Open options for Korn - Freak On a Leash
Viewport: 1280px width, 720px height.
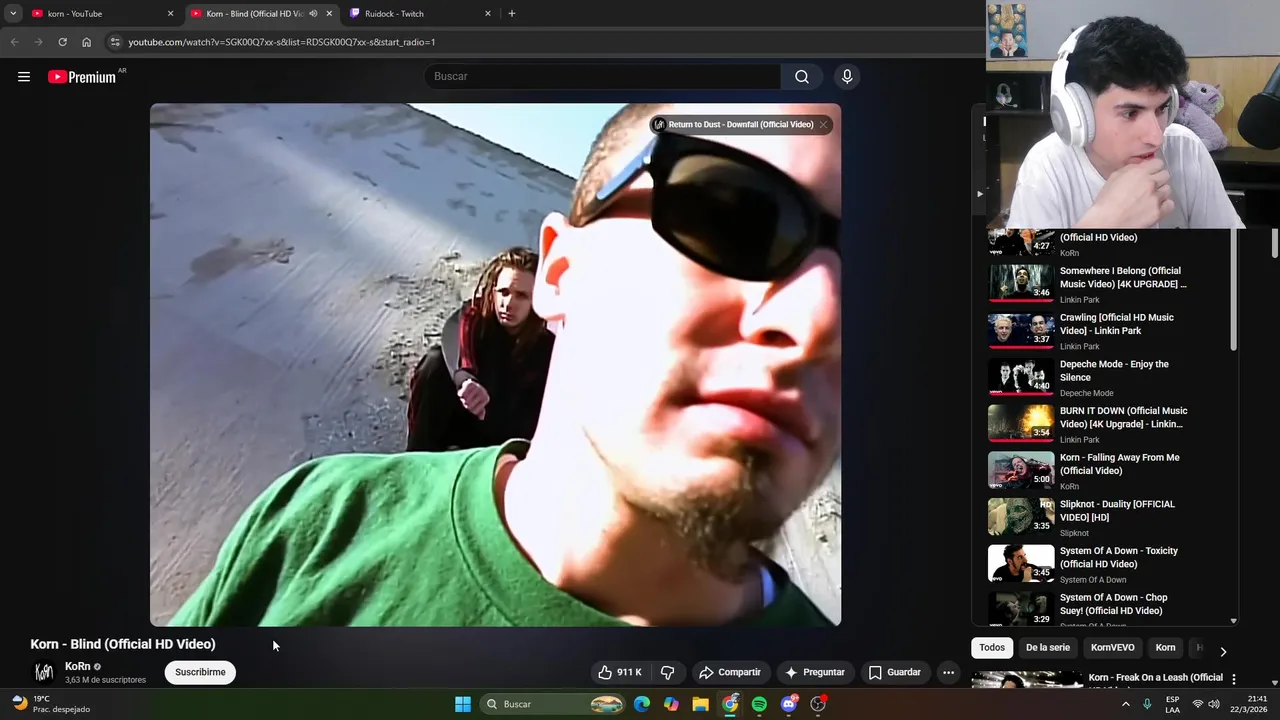click(1234, 679)
